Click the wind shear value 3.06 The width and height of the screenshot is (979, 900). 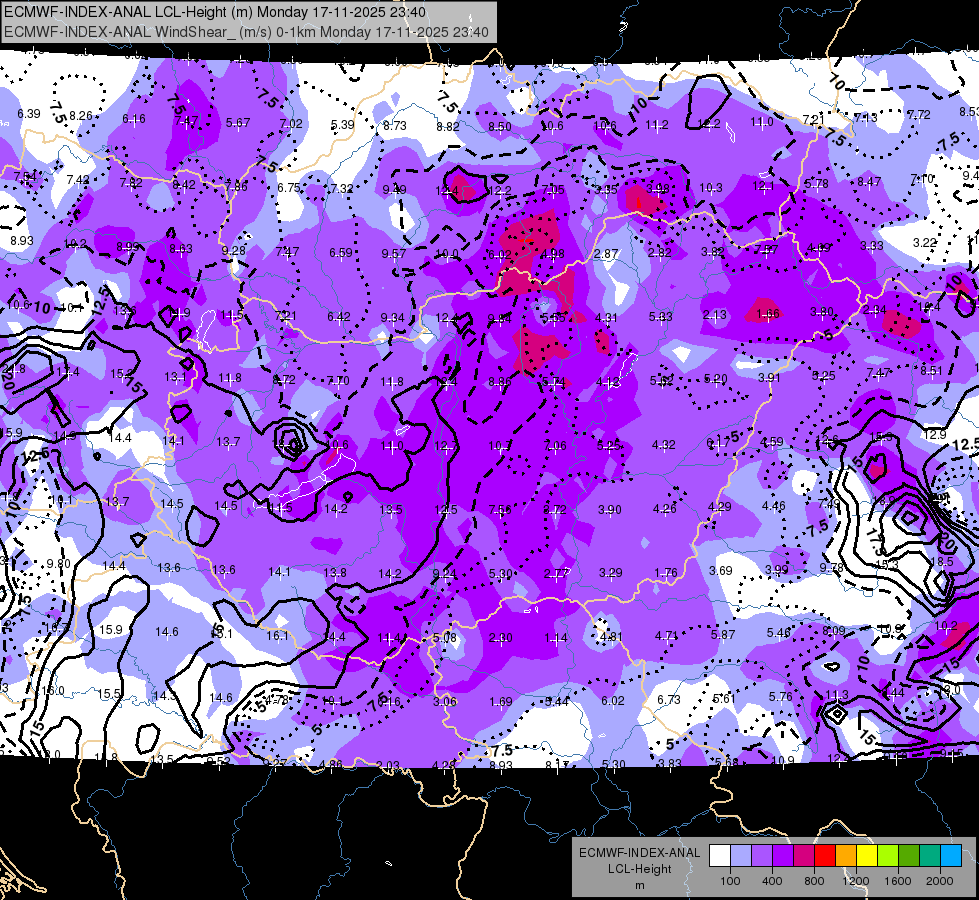click(445, 702)
